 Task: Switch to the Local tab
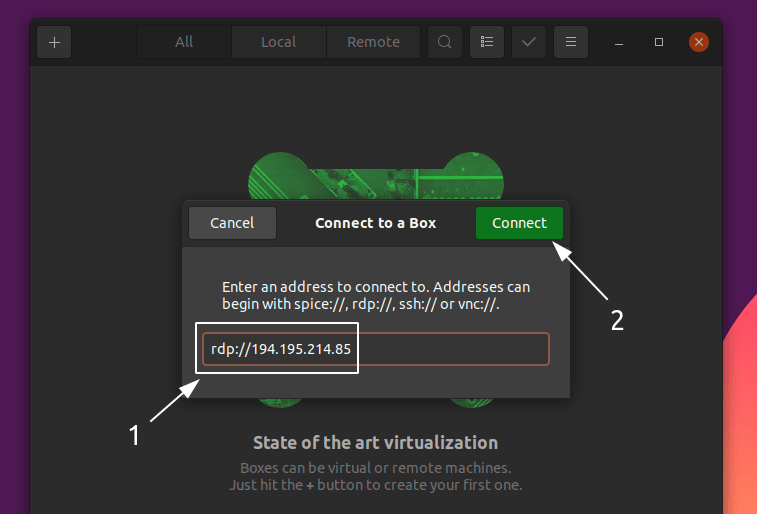[278, 42]
